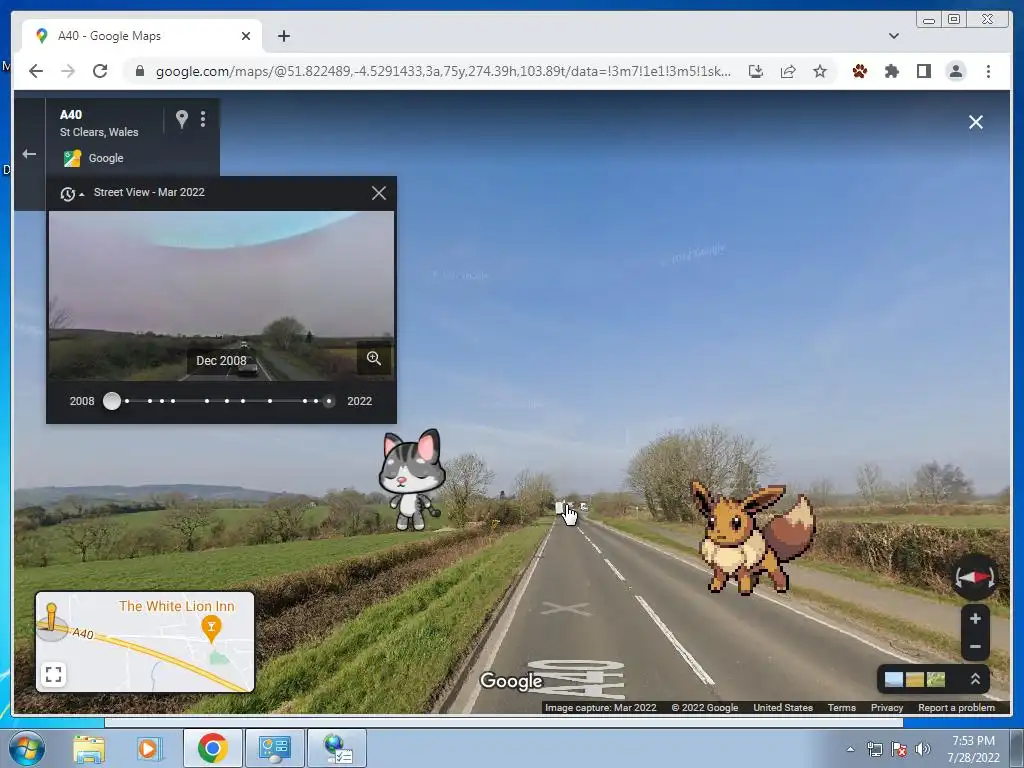Expand the minimap to full screen
The image size is (1024, 768).
tap(54, 674)
